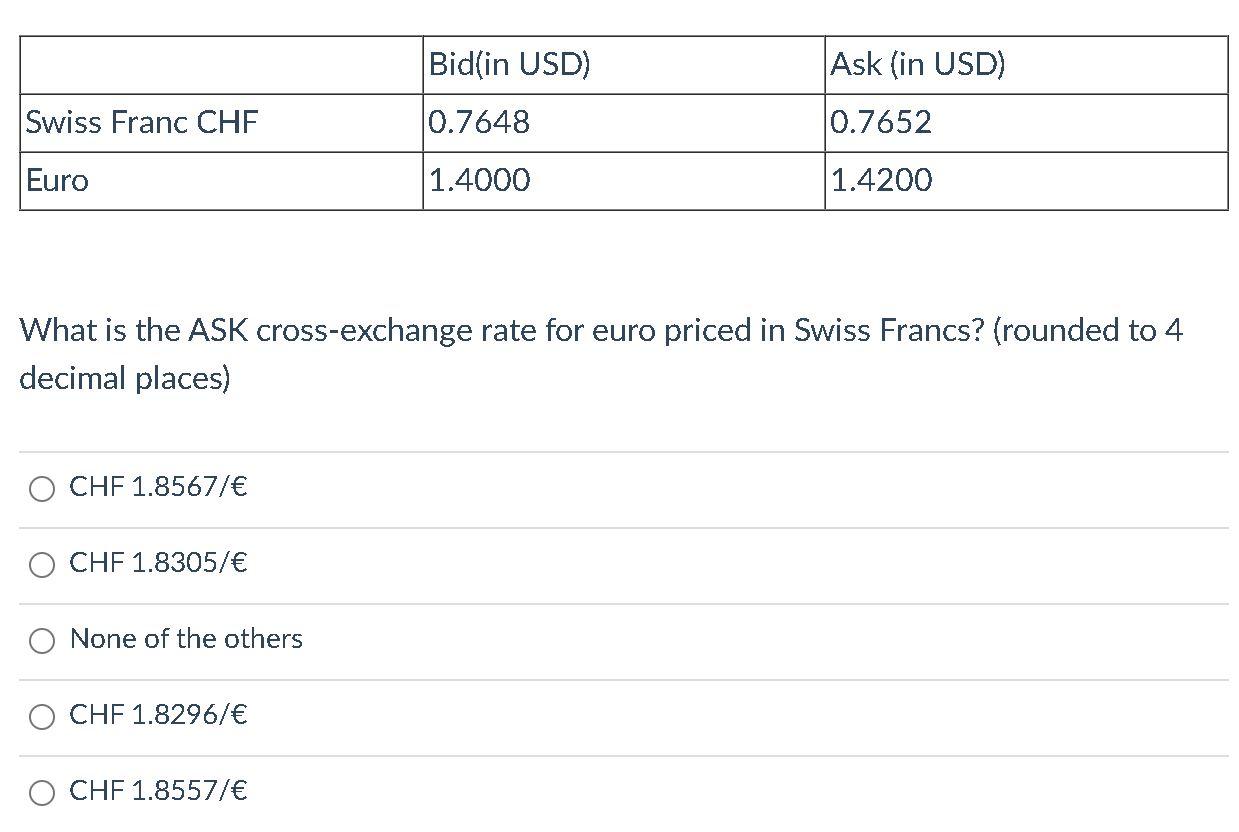
Task: Select the CHF 1.8557/€ radio circle
Action: (42, 793)
